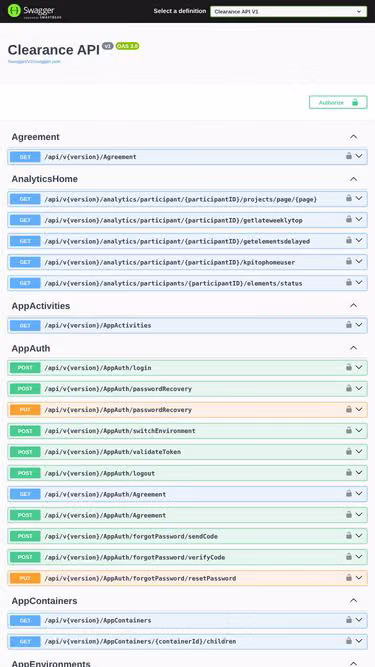The width and height of the screenshot is (375, 667).
Task: Click the Swagger logo in header
Action: [x=34, y=11]
